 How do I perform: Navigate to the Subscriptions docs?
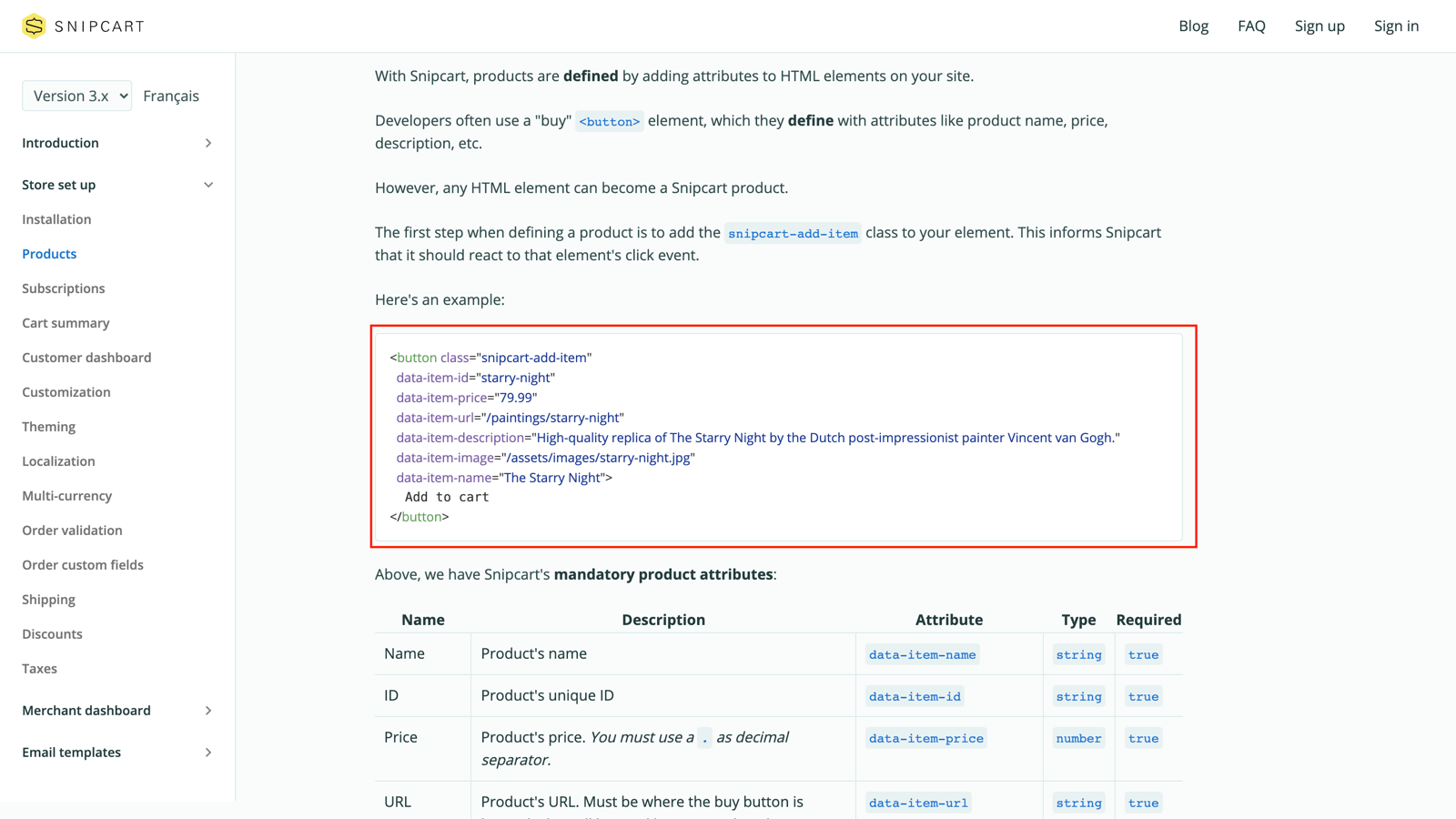(63, 288)
